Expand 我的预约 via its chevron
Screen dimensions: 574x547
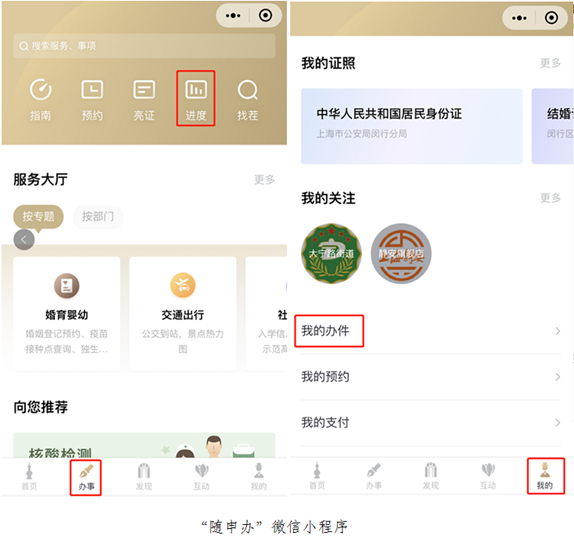558,377
